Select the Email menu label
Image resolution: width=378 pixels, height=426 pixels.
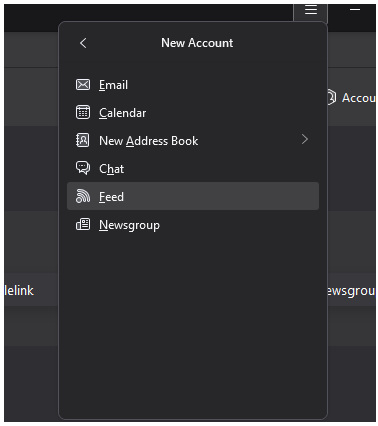(113, 85)
